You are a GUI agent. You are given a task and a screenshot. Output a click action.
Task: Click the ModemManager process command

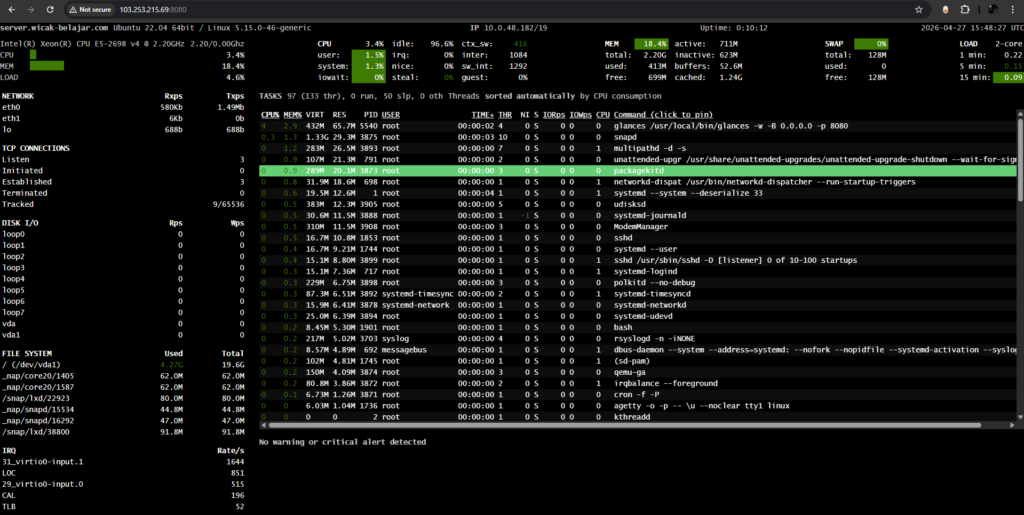[x=640, y=226]
